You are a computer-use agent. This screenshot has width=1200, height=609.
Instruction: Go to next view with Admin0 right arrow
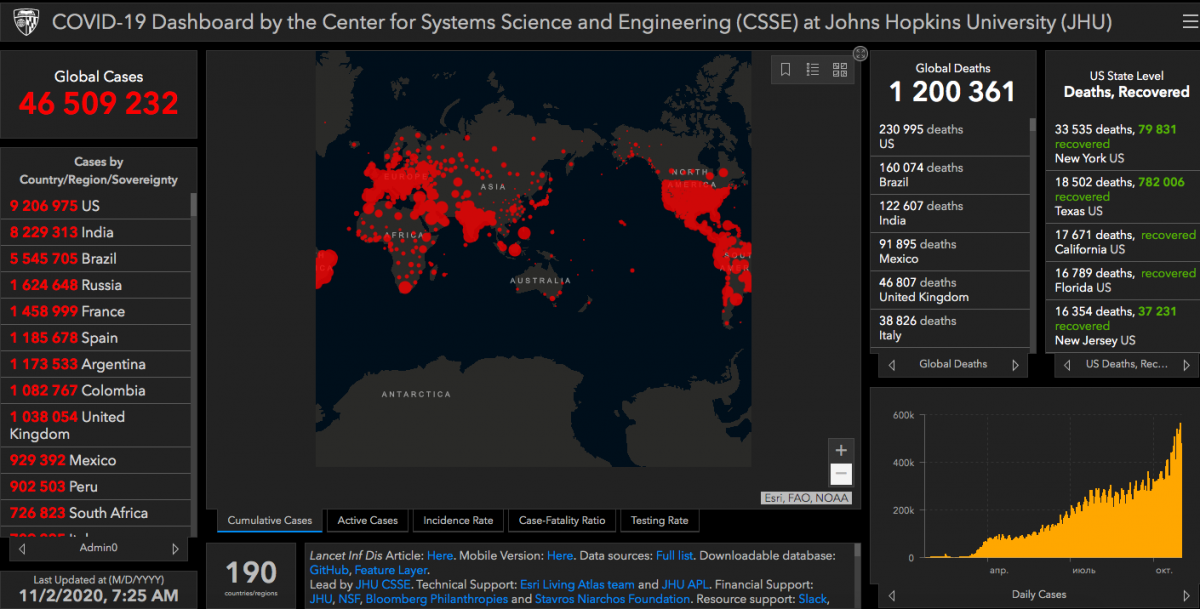pos(176,549)
